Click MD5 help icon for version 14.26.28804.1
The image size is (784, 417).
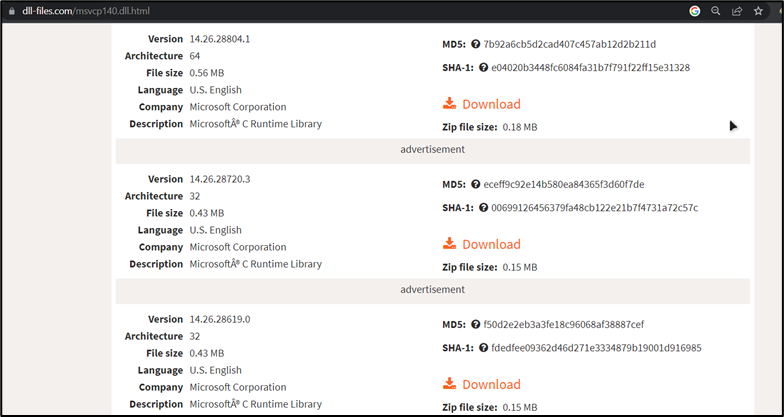475,44
